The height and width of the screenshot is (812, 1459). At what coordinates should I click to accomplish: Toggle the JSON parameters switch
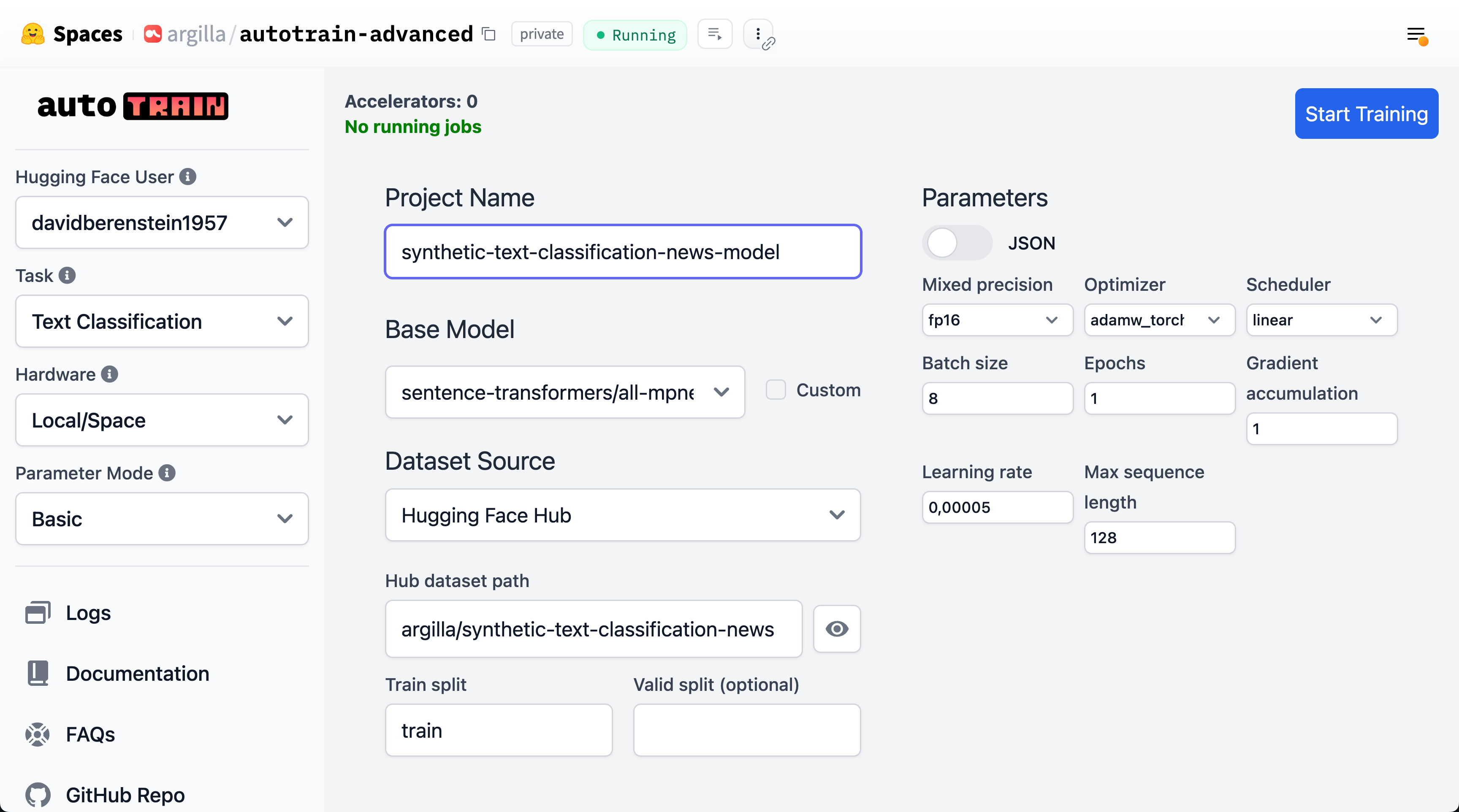[957, 243]
